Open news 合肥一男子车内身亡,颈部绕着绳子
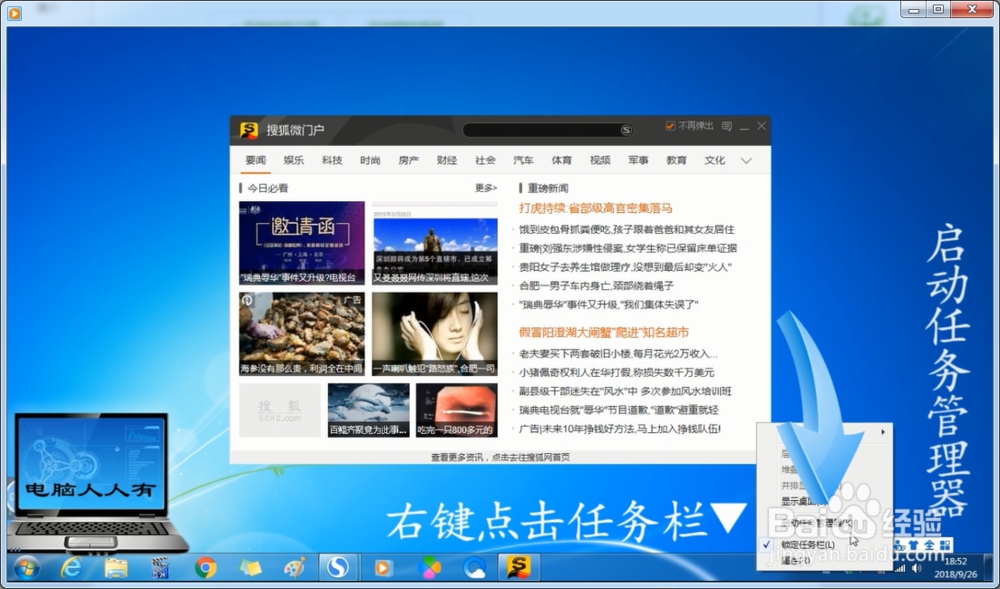1000x589 pixels. pyautogui.click(x=596, y=286)
